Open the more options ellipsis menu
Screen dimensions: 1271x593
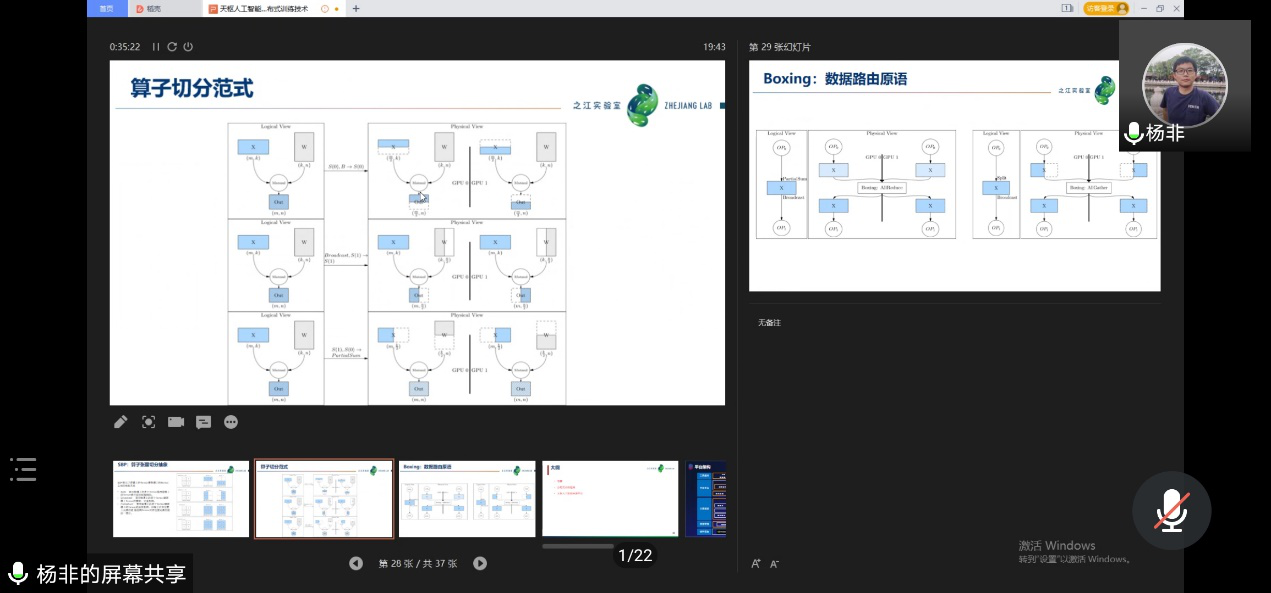click(231, 422)
